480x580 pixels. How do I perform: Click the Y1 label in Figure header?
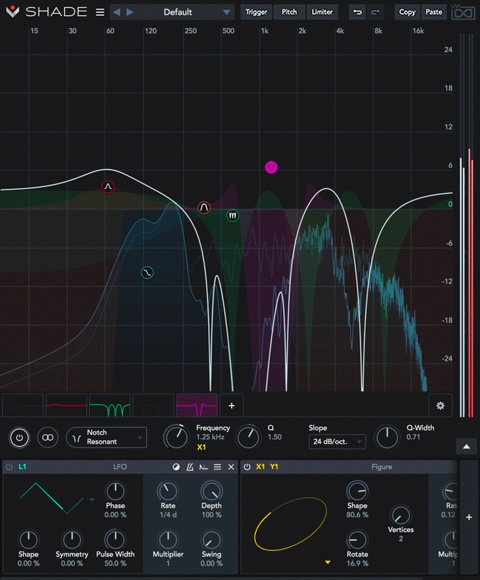(274, 467)
